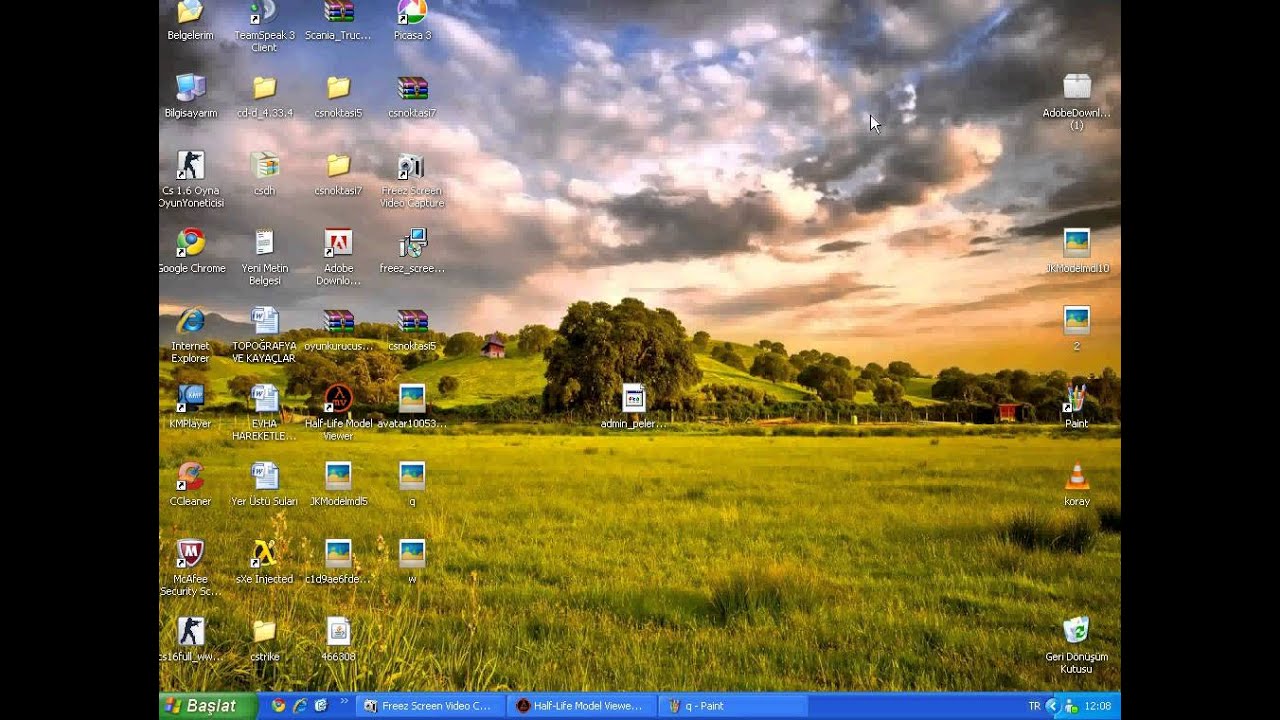Select the Adobe Downlo... desktop icon
The width and height of the screenshot is (1280, 720).
click(x=338, y=243)
